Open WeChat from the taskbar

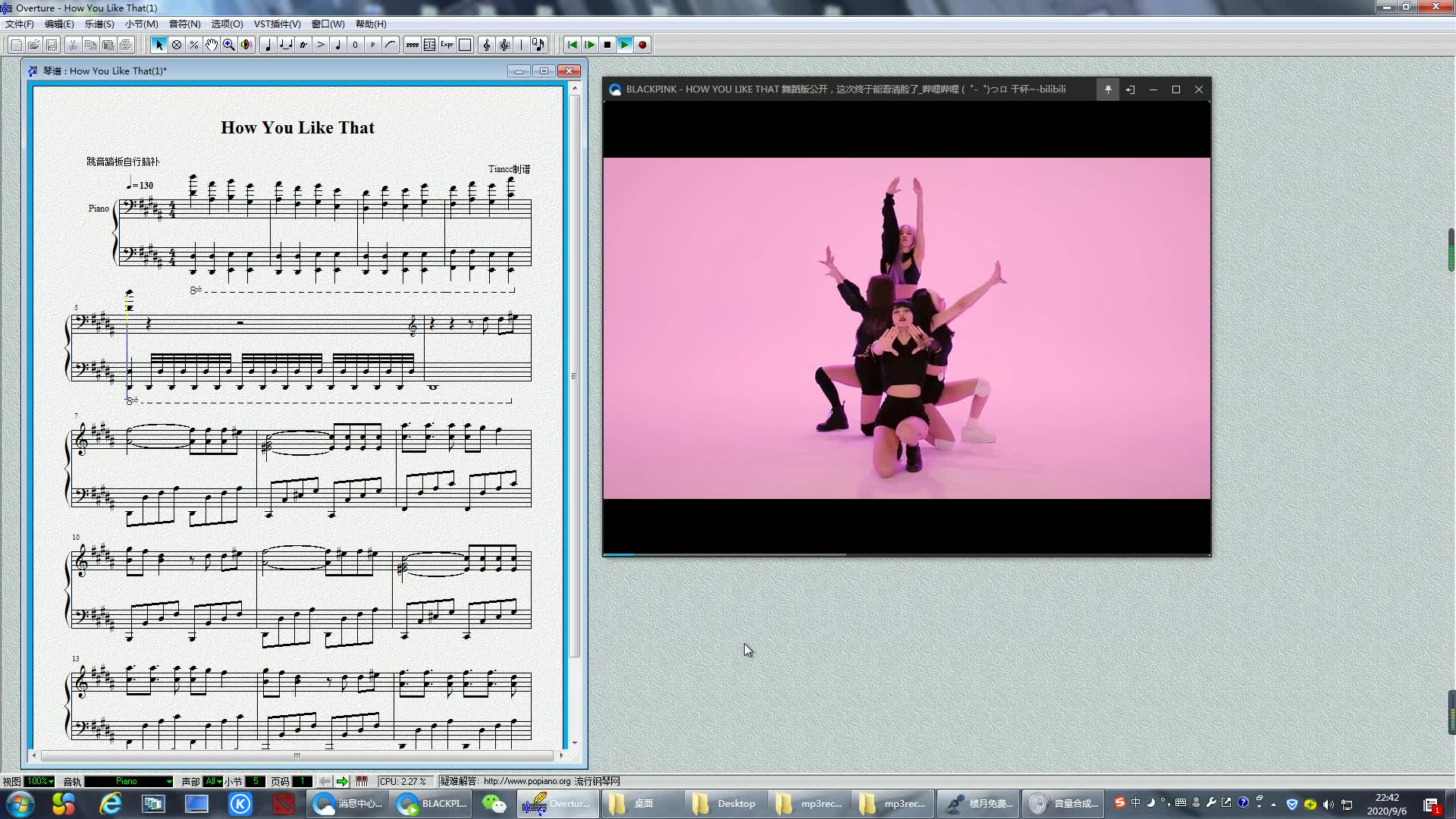tap(494, 804)
